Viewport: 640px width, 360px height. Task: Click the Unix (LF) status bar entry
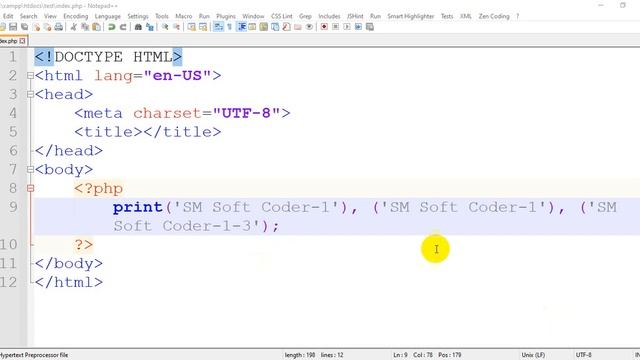pos(533,355)
